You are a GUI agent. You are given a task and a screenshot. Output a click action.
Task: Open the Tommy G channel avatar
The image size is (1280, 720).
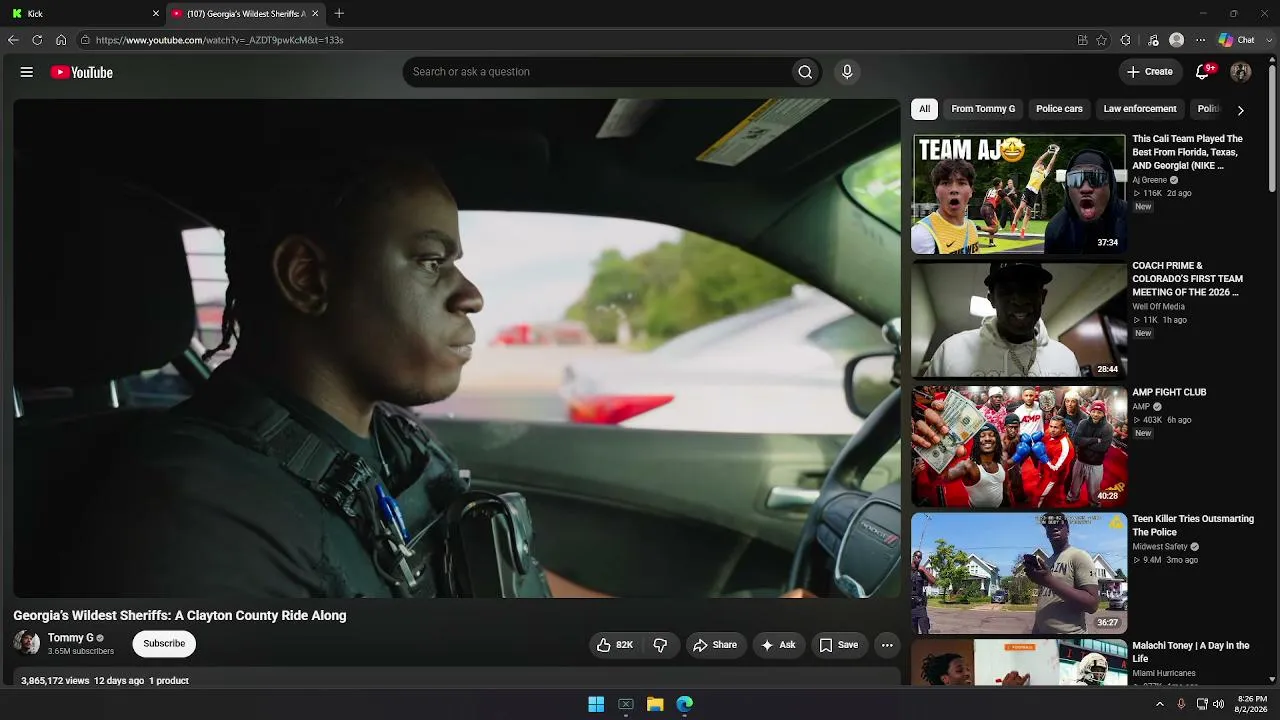point(27,643)
